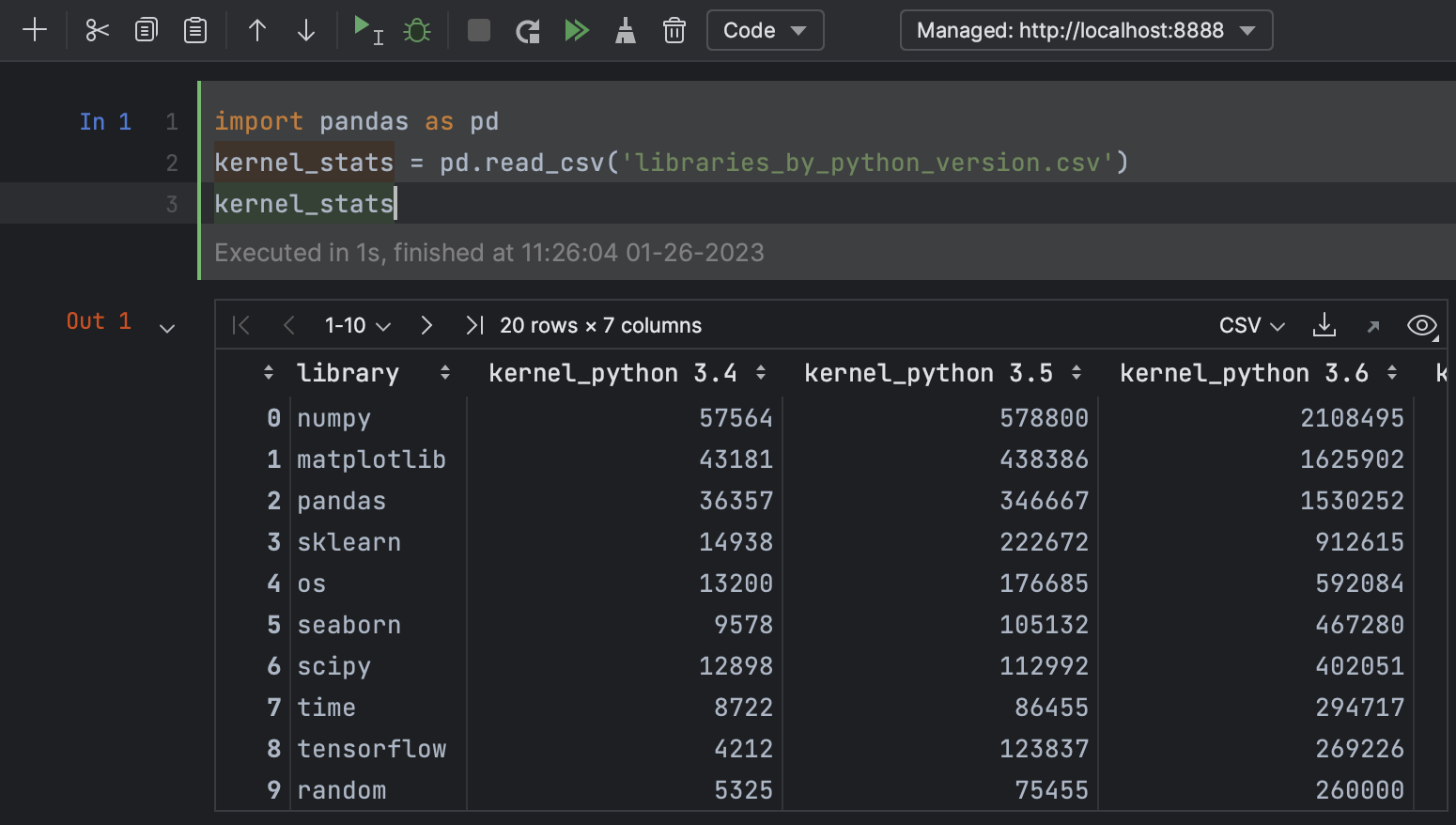
Task: Select the tensorflow row cell
Action: coord(372,749)
